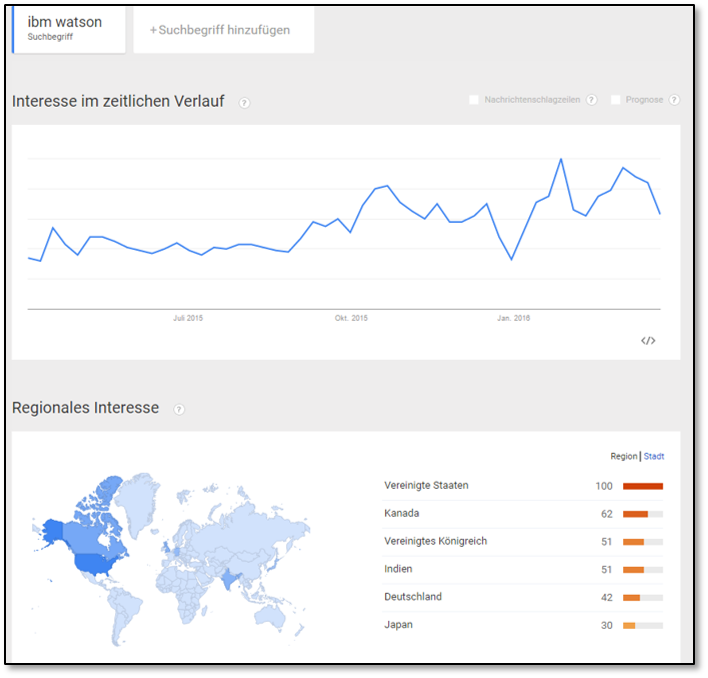Image resolution: width=708 pixels, height=678 pixels.
Task: Select 'Japan' in region list
Action: 398,625
